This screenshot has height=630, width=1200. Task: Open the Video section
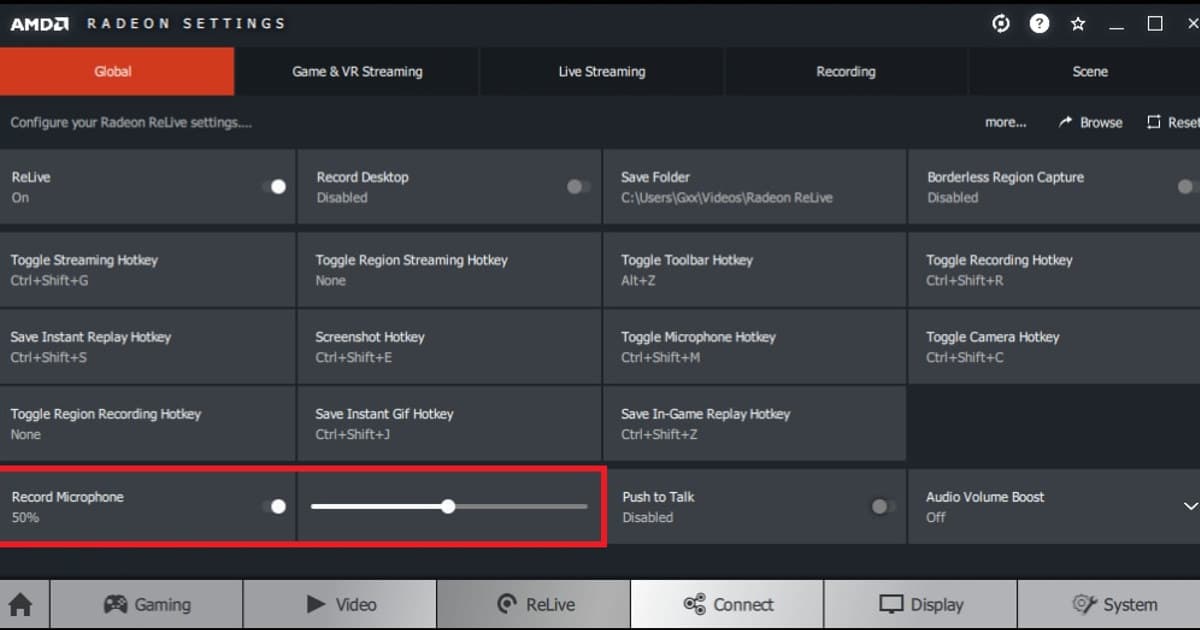(340, 605)
